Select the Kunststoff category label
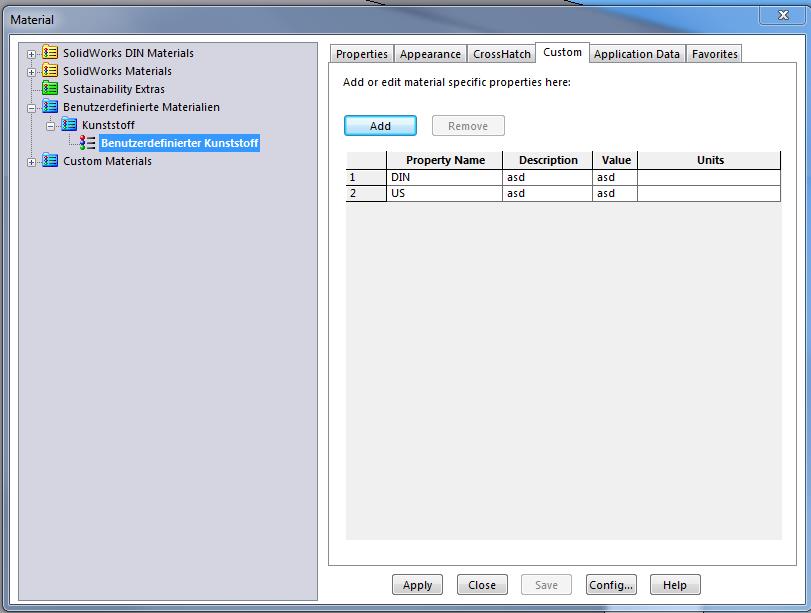Screen dimensions: 811x613 click(108, 125)
